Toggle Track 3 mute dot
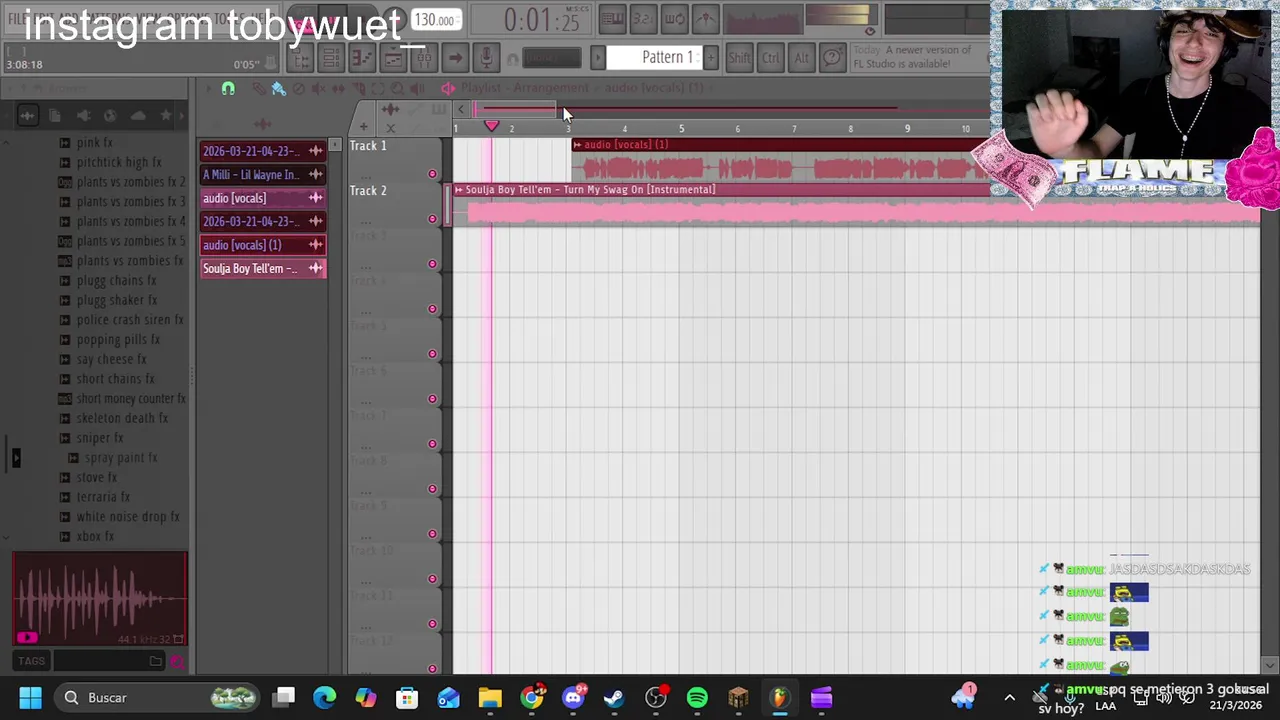 (432, 264)
